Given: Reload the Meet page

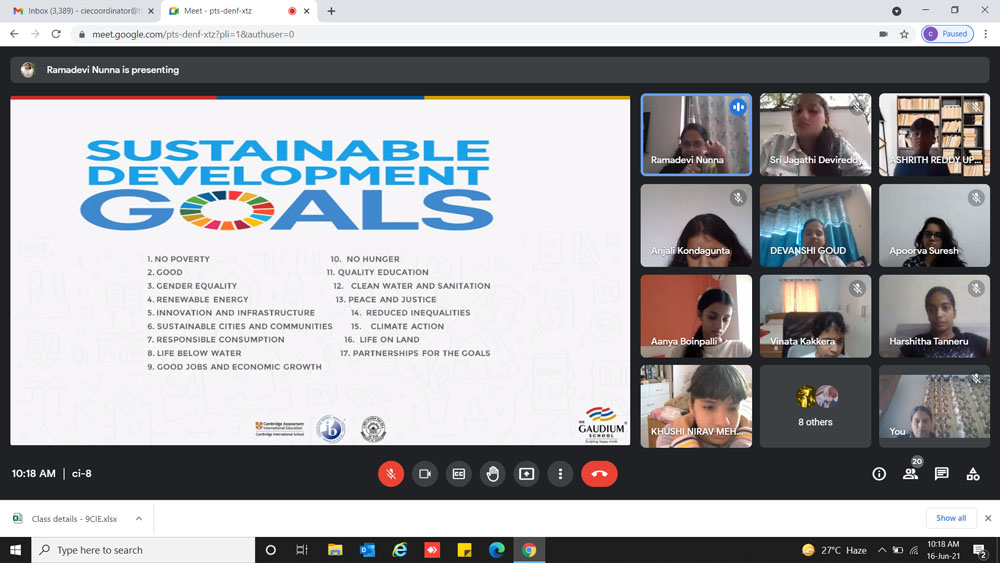Looking at the screenshot, I should pyautogui.click(x=56, y=34).
